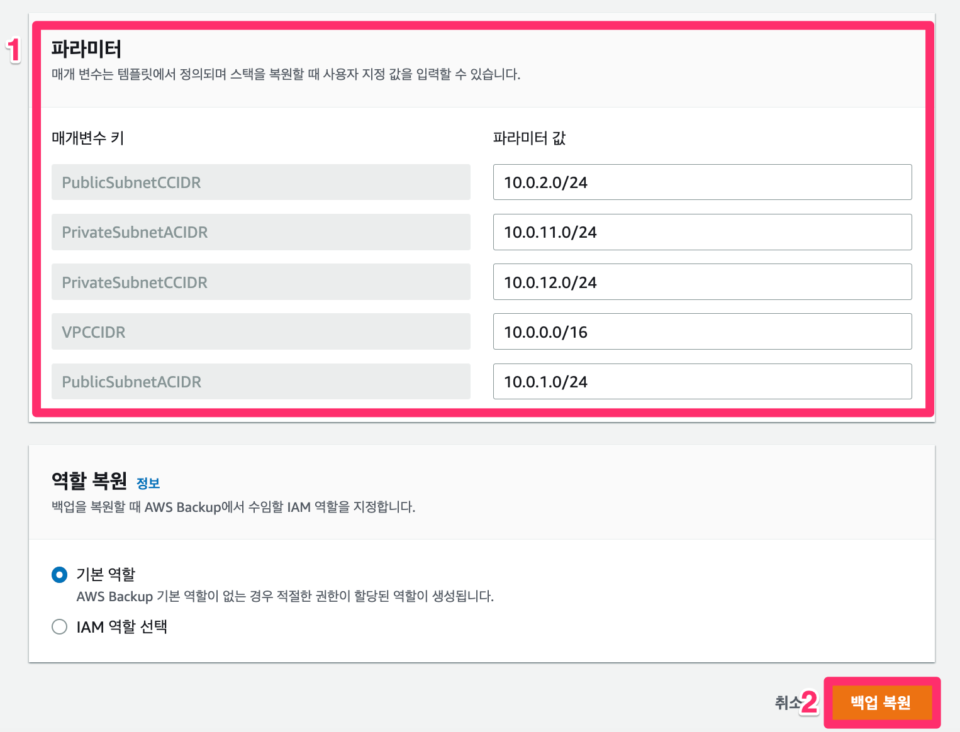Edit the PublicSubnetCCIDR value 10.0.2.0/24
Screen dimensions: 960x732
point(702,182)
